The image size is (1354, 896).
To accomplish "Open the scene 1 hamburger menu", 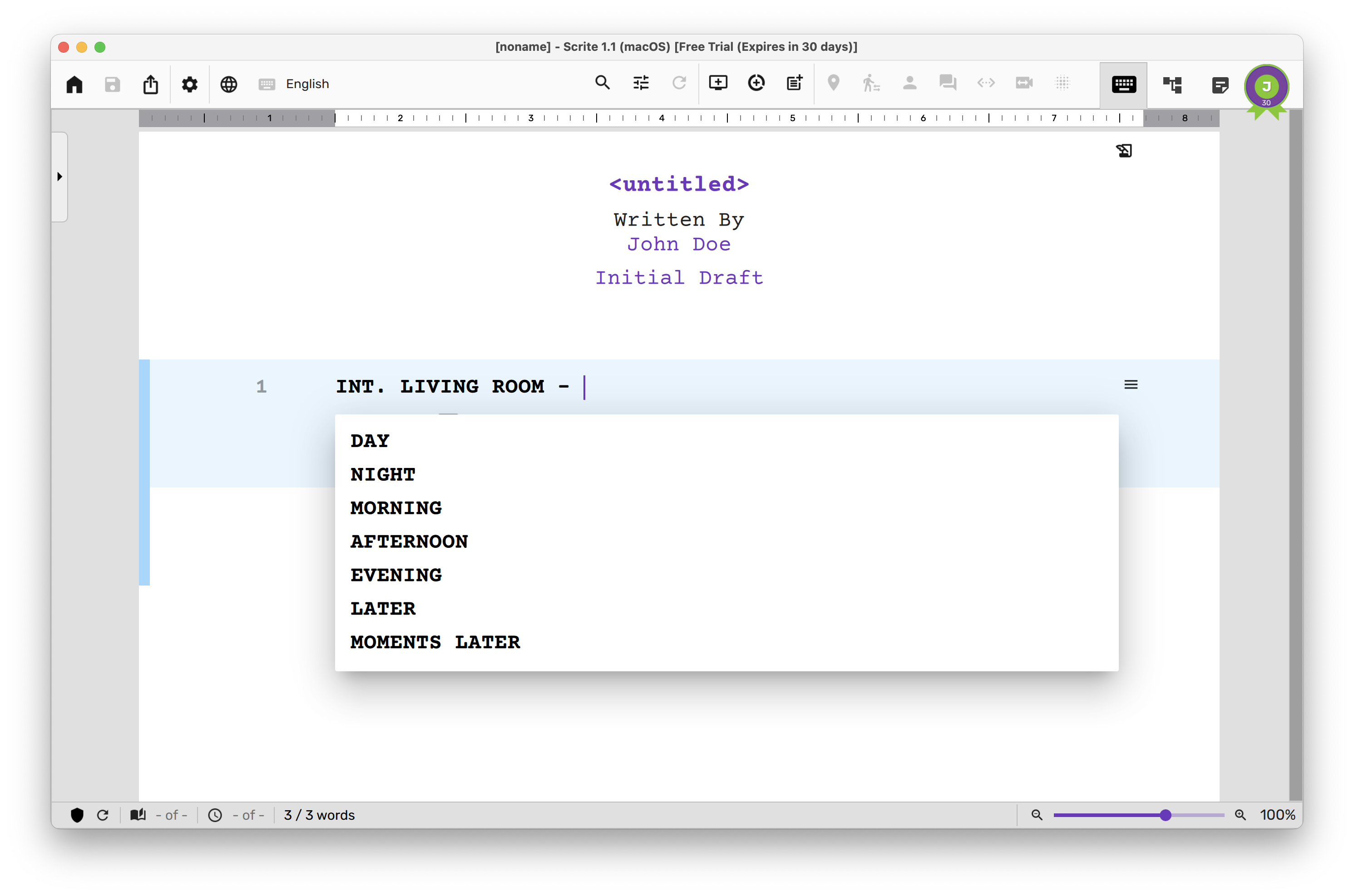I will click(x=1131, y=384).
